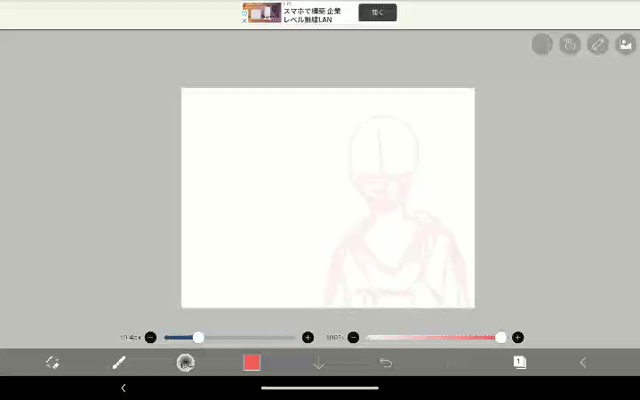640x400 pixels.
Task: Open the selection area tool
Action: point(542,44)
